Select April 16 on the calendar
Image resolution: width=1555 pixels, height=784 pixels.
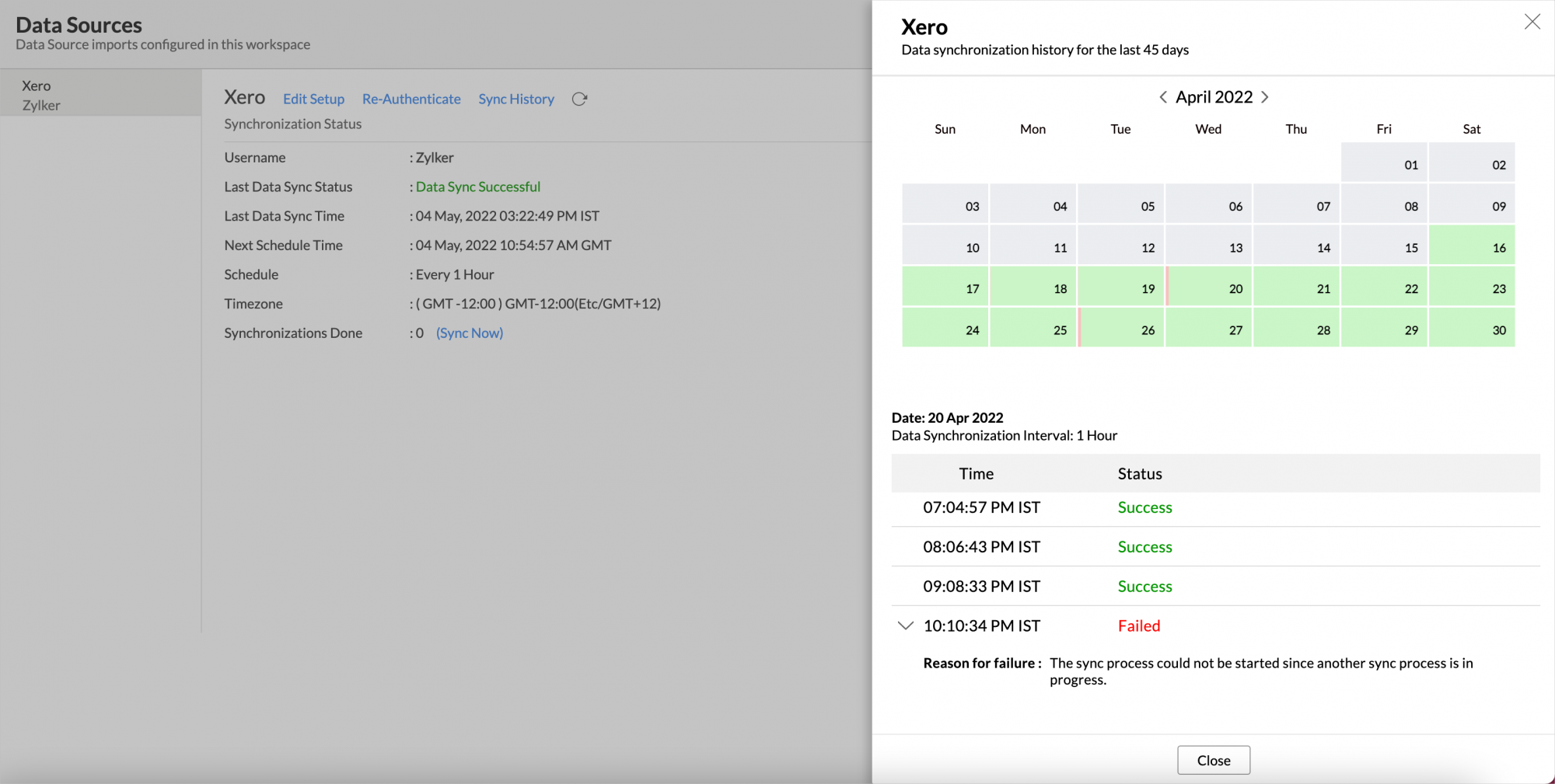point(1472,245)
